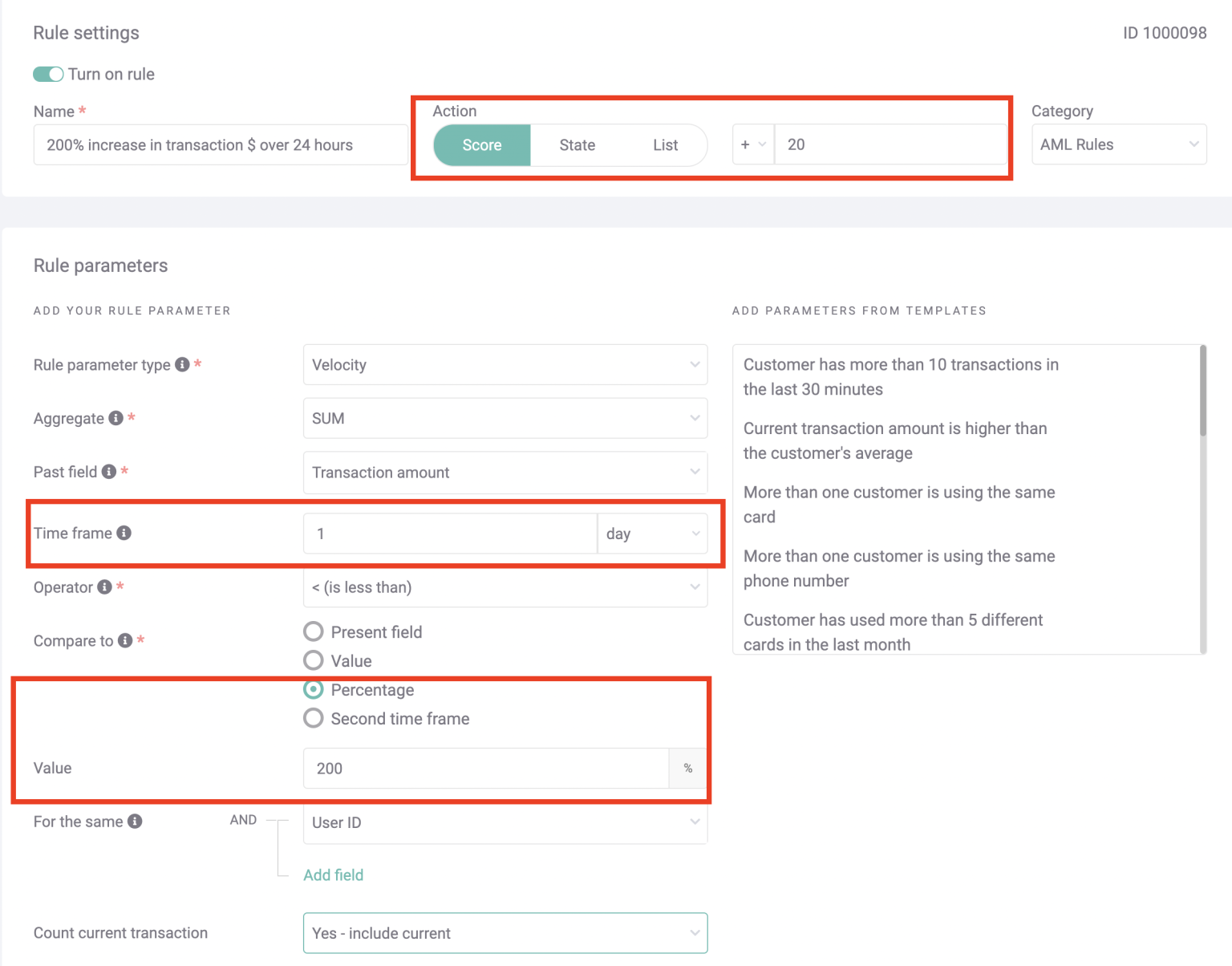Select template about 10 transactions in 30 minutes
This screenshot has height=966, width=1232.
tap(900, 376)
